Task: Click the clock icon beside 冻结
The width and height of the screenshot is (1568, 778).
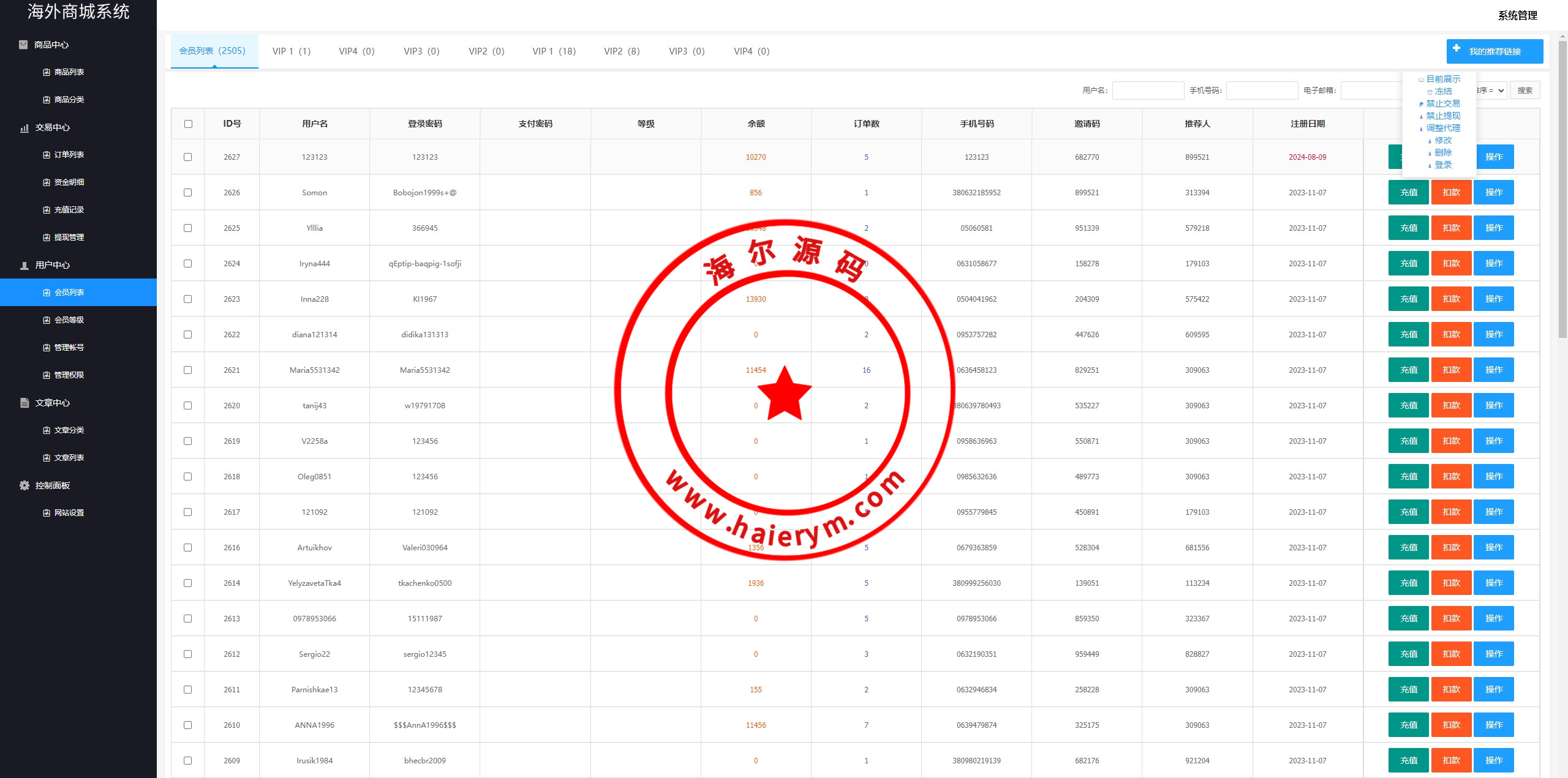Action: (1430, 92)
